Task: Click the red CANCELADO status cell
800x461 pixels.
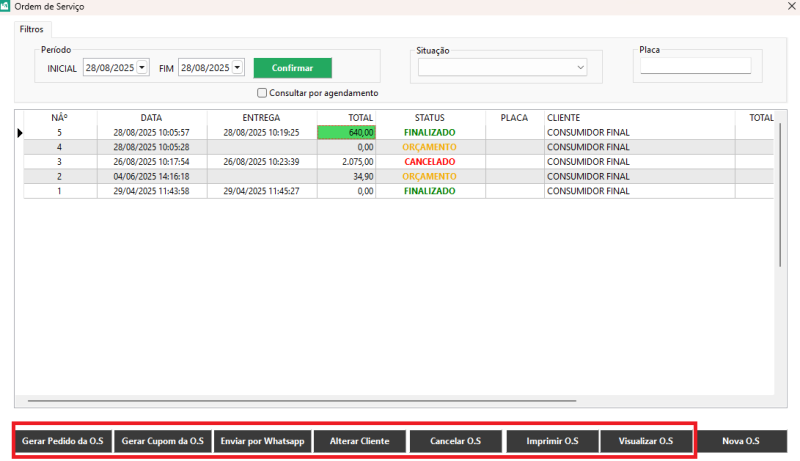Action: [430, 162]
